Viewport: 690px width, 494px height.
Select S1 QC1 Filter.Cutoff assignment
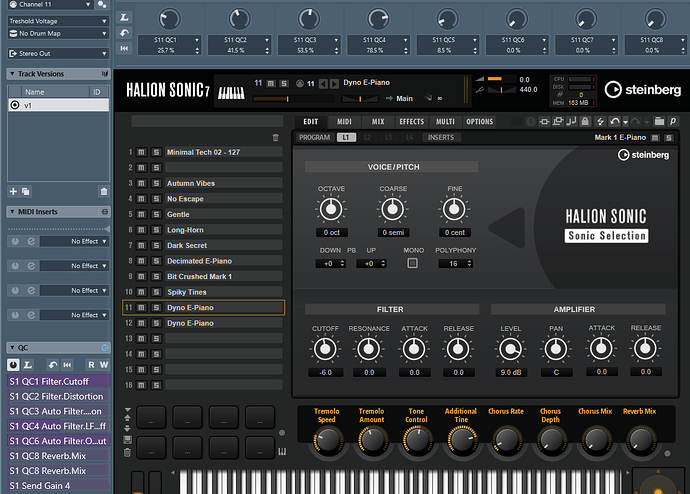pos(58,381)
